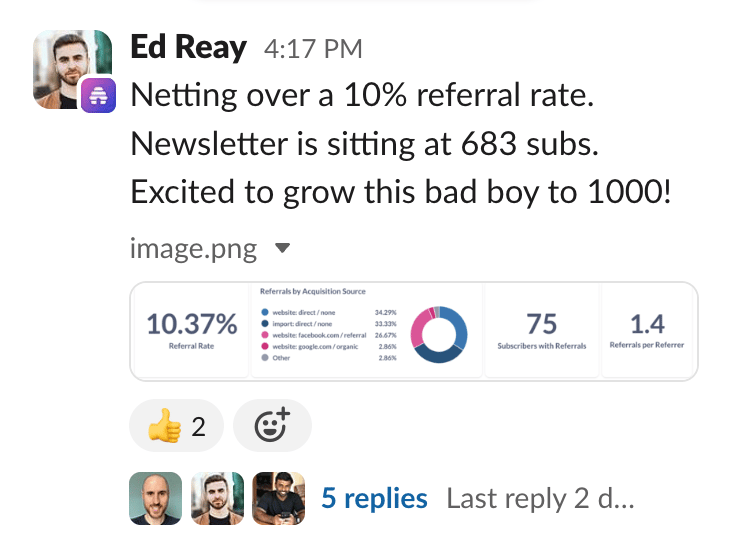
Task: Open the Ed Reay sender name
Action: tap(188, 48)
